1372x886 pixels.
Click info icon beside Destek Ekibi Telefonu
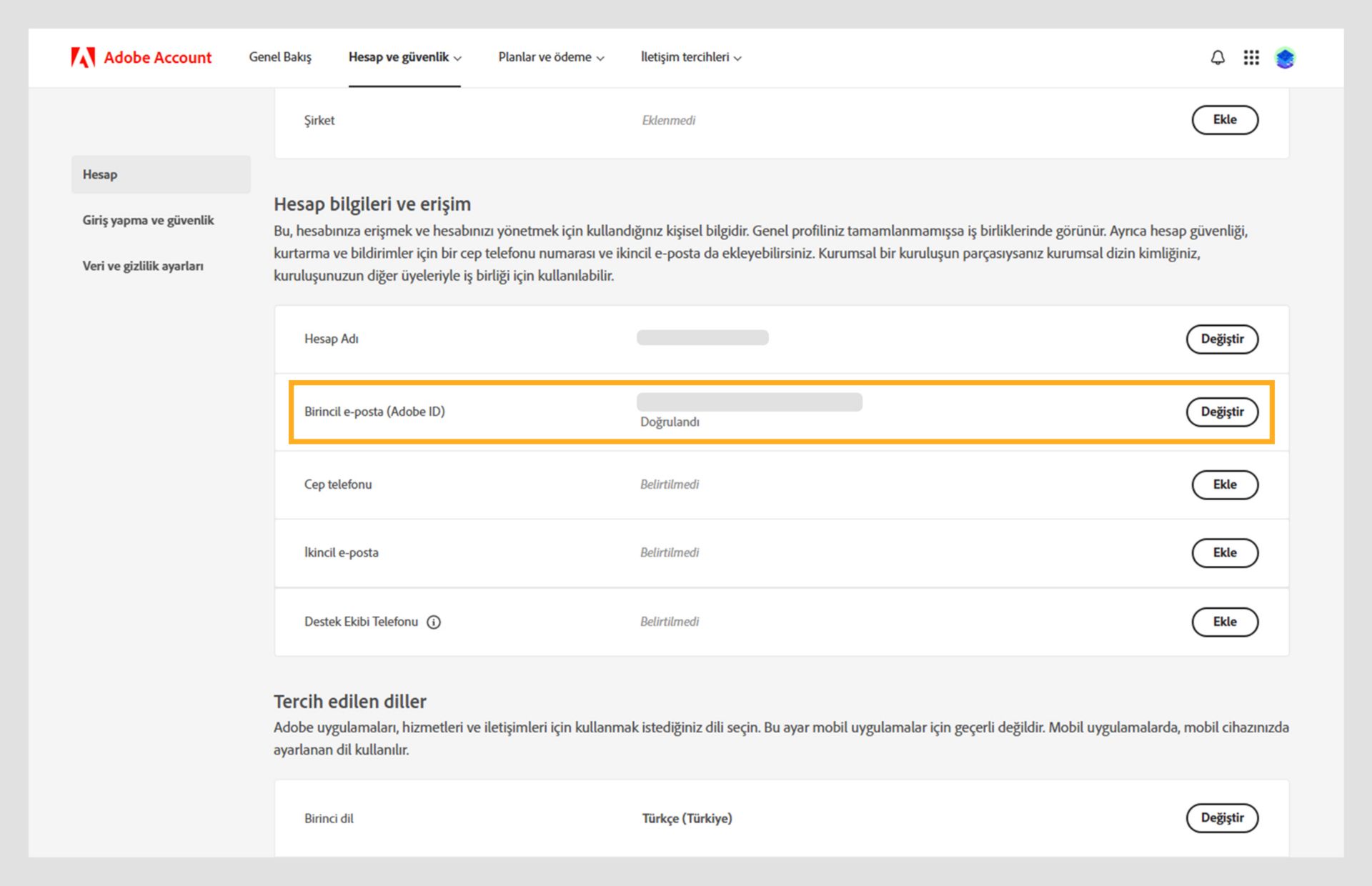pyautogui.click(x=434, y=622)
